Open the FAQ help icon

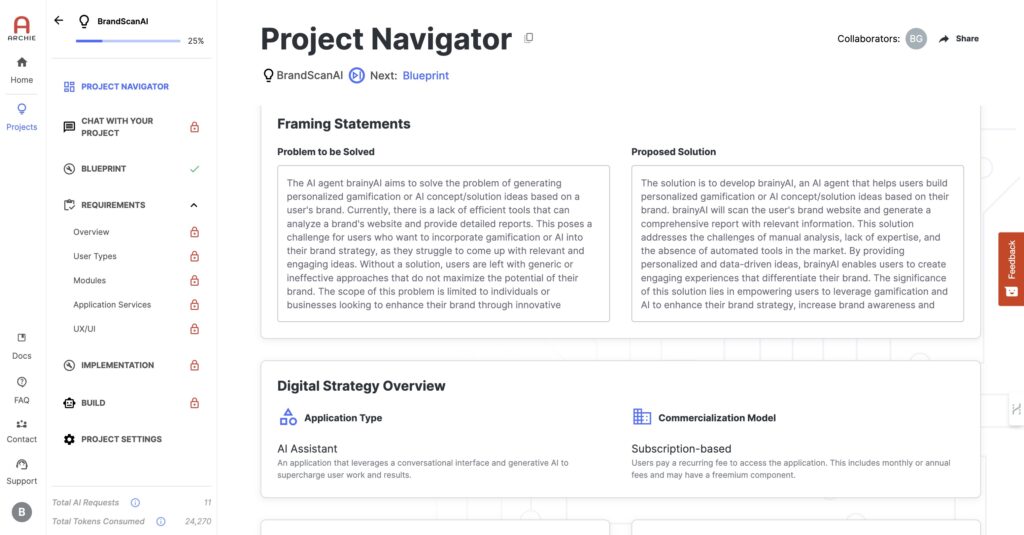tap(22, 381)
